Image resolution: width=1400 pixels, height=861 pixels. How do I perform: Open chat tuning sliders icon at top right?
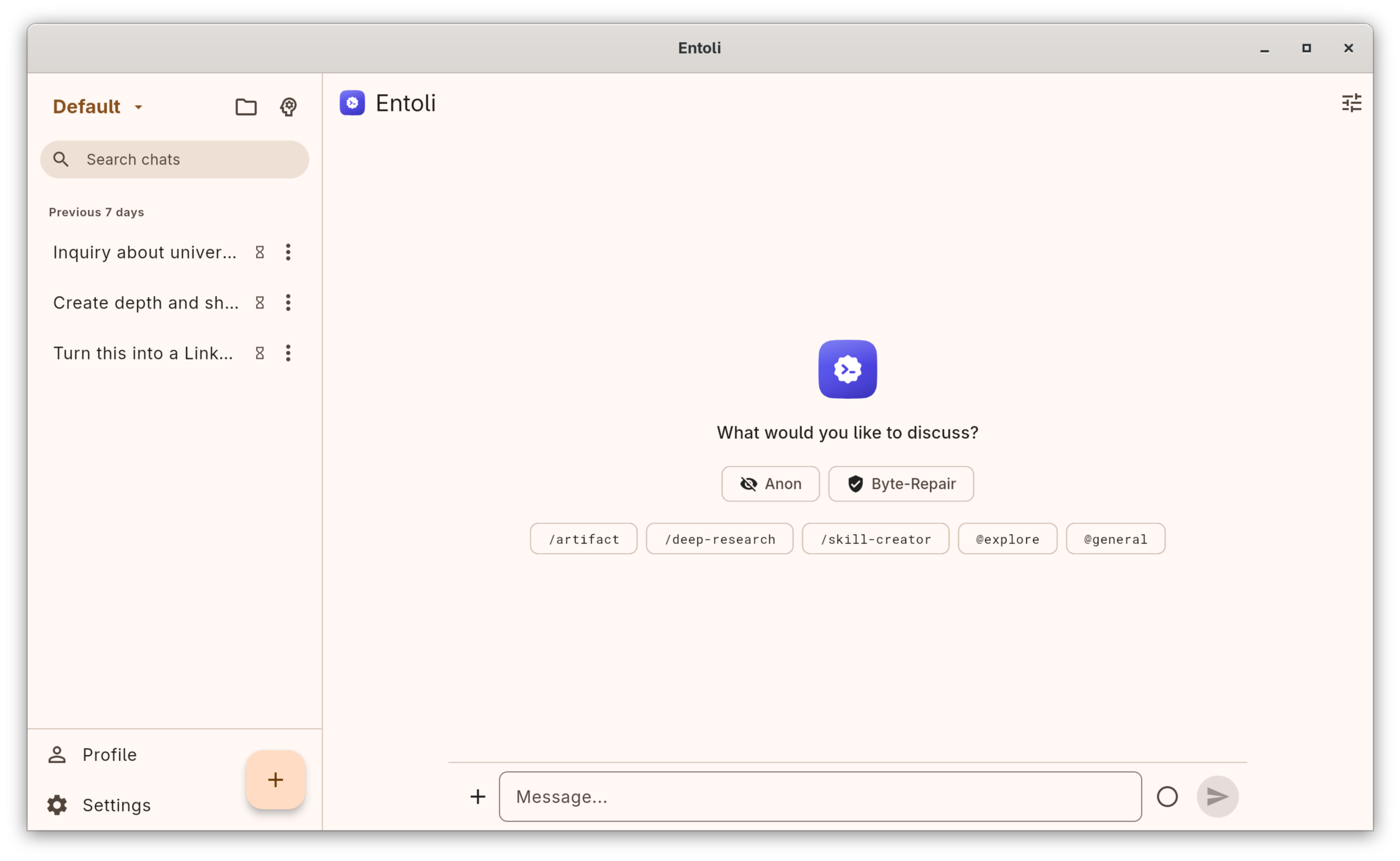coord(1352,103)
